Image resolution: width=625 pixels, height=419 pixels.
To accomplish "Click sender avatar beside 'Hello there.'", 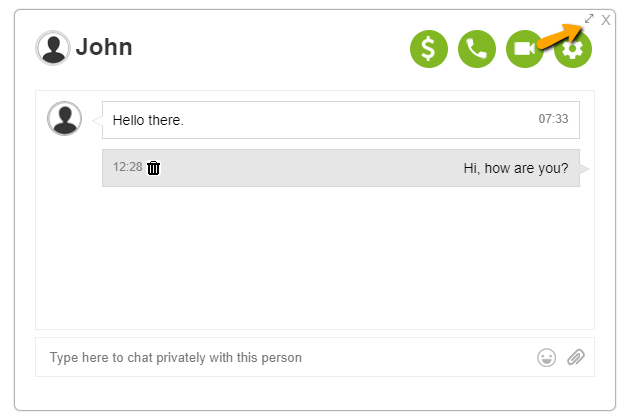I will tap(65, 119).
